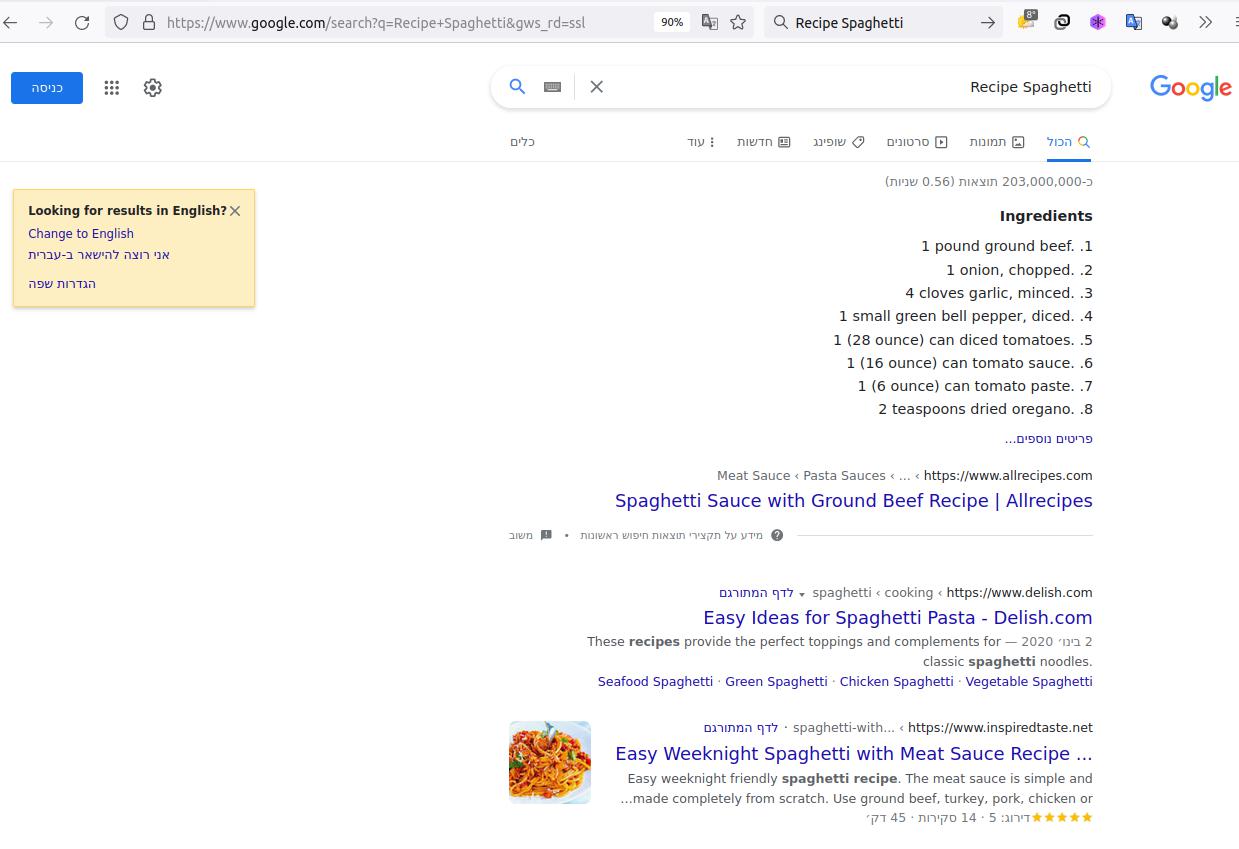Open the translate extension icon in toolbar
This screenshot has width=1239, height=849.
point(1134,22)
